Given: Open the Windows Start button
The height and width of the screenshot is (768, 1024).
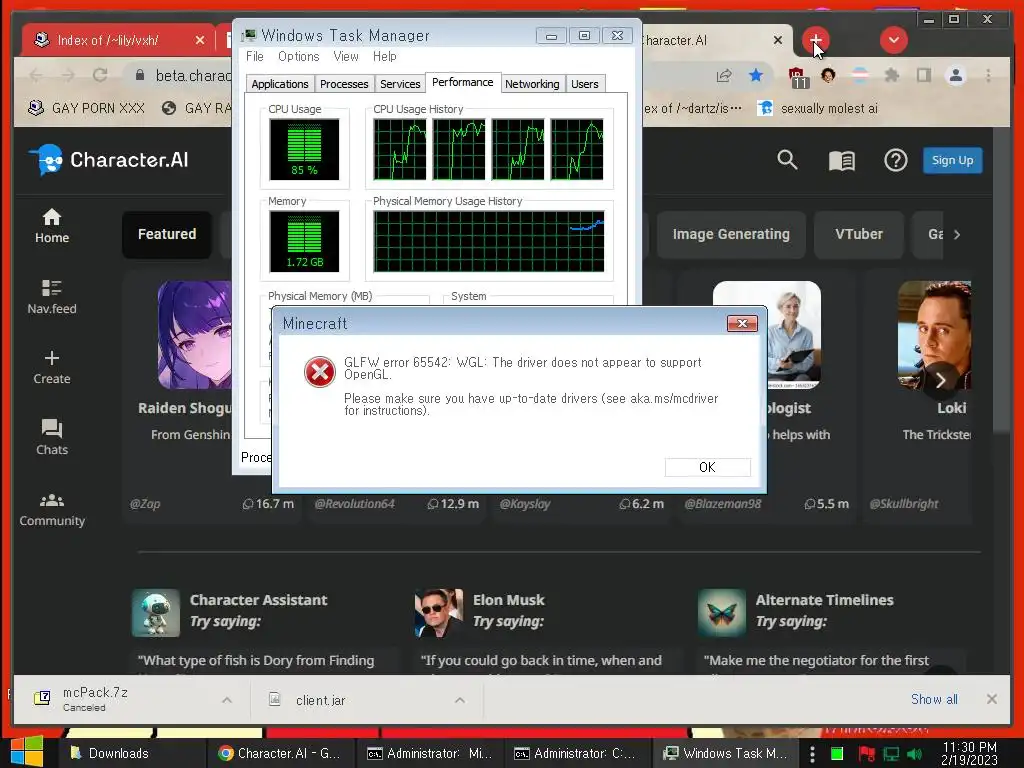Looking at the screenshot, I should point(27,752).
